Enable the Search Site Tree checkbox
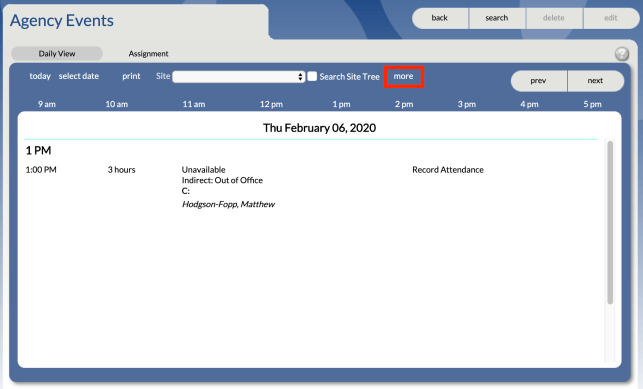The width and height of the screenshot is (643, 389). click(312, 76)
